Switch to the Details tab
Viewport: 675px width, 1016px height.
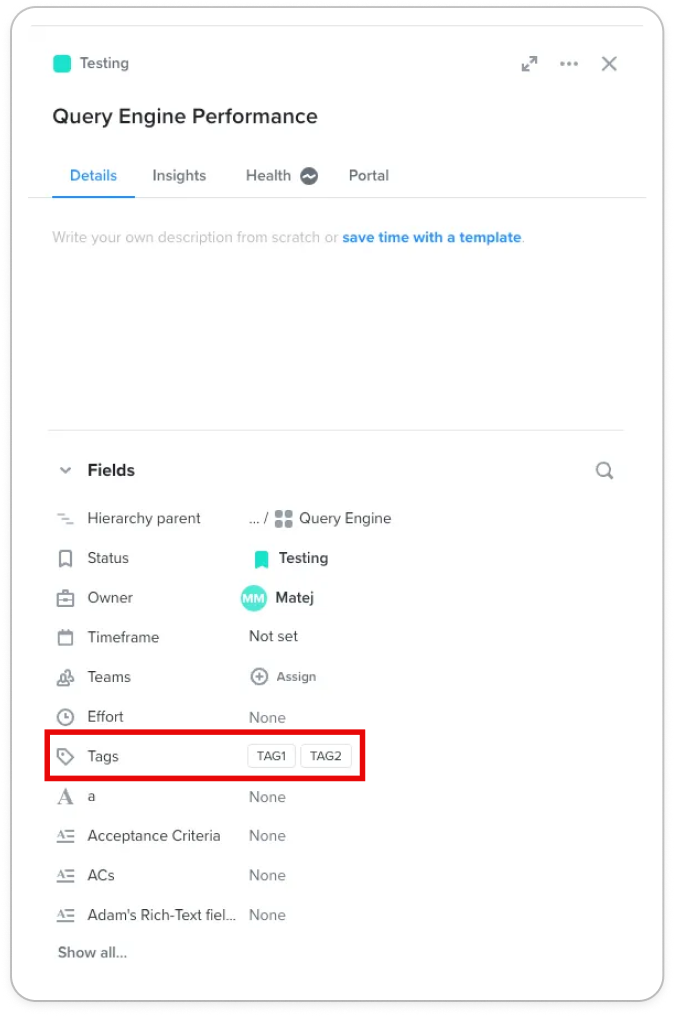pyautogui.click(x=93, y=176)
